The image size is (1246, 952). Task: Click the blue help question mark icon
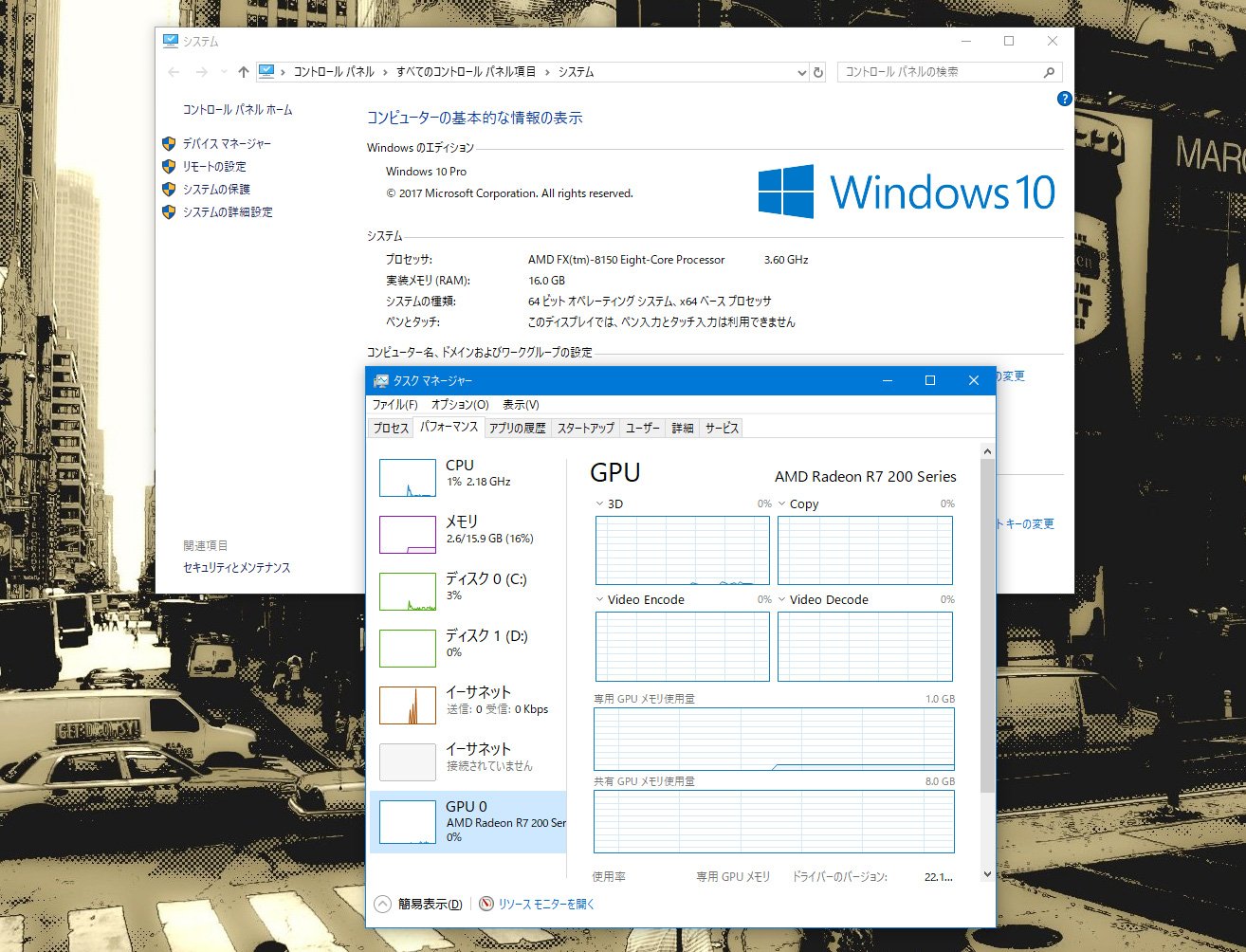1064,99
